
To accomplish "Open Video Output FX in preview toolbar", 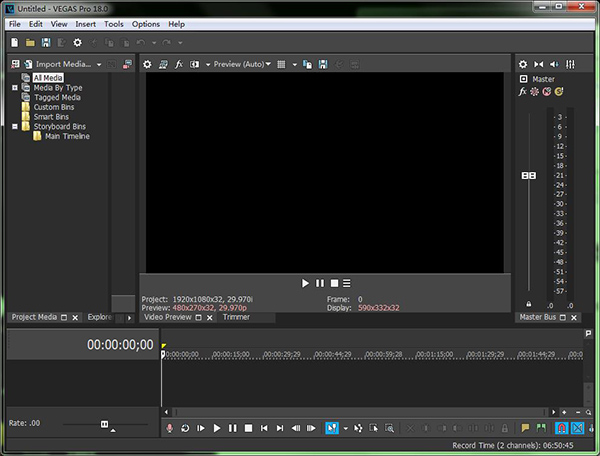I will [179, 64].
